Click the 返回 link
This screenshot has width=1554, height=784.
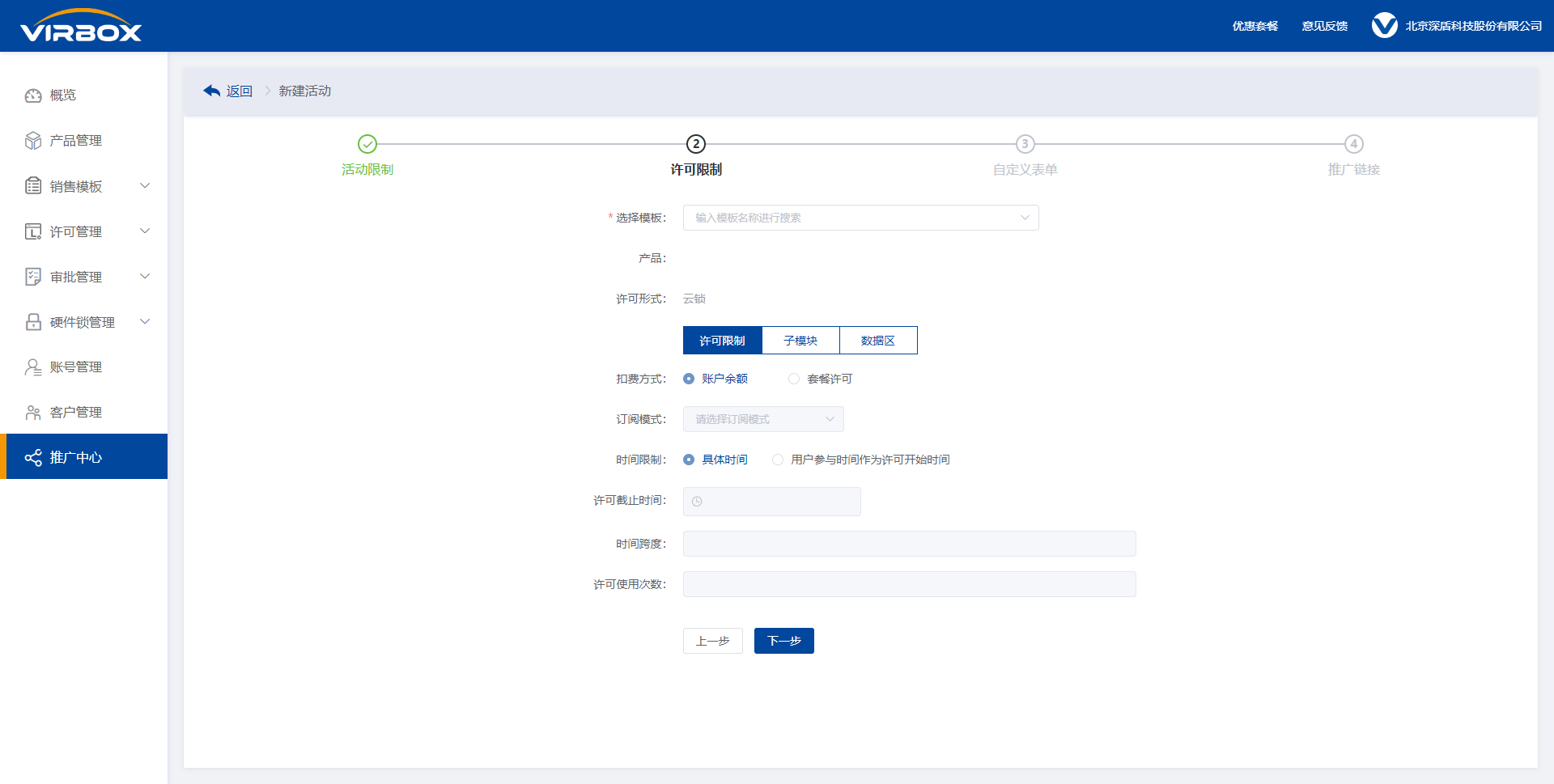(x=240, y=91)
